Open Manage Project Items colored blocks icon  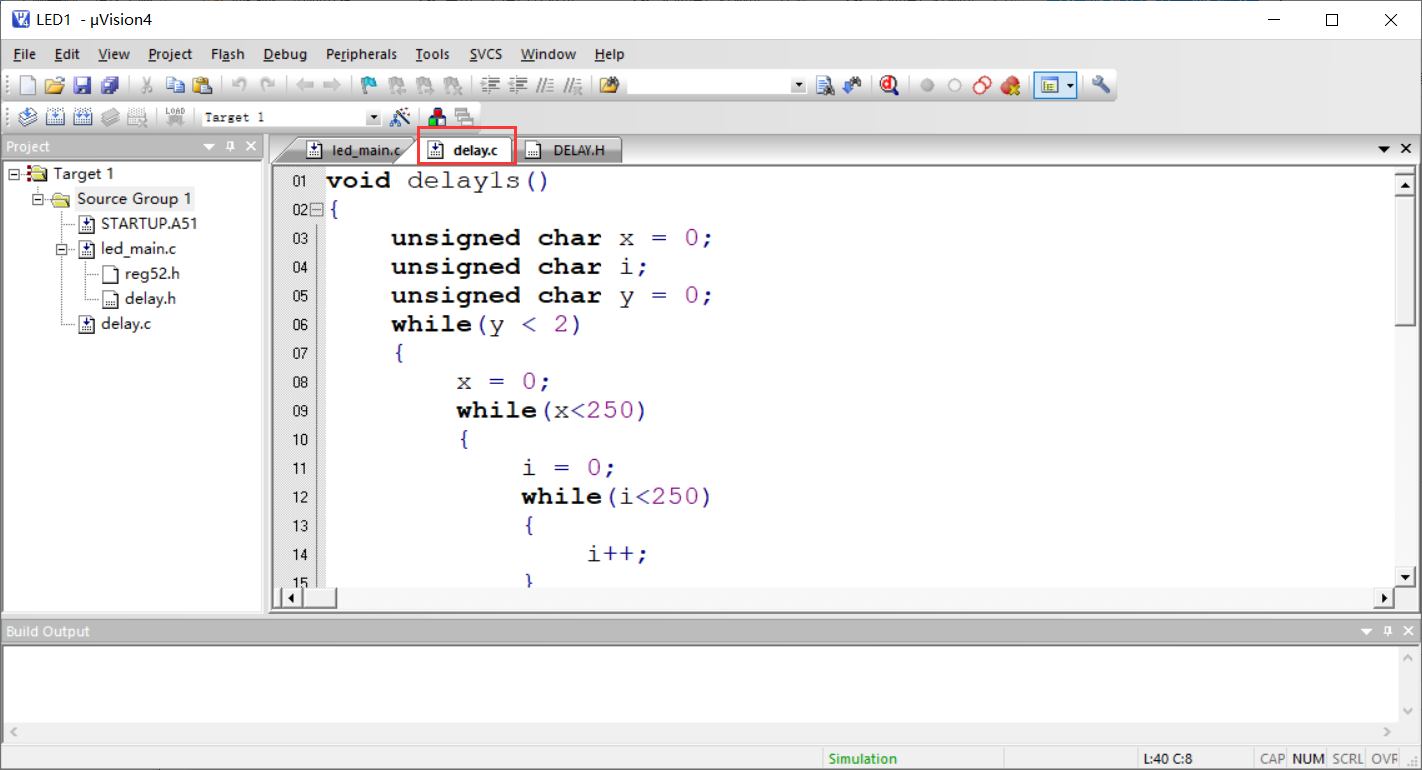[437, 117]
